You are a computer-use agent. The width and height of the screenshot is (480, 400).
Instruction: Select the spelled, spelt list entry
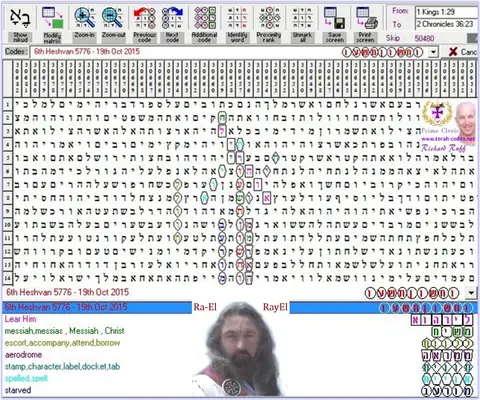tap(26, 379)
